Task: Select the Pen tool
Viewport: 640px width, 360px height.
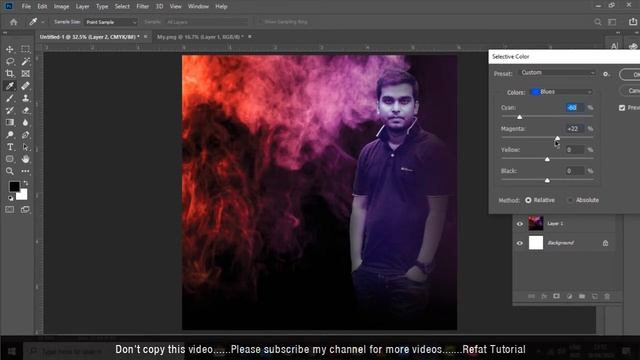Action: 25,135
